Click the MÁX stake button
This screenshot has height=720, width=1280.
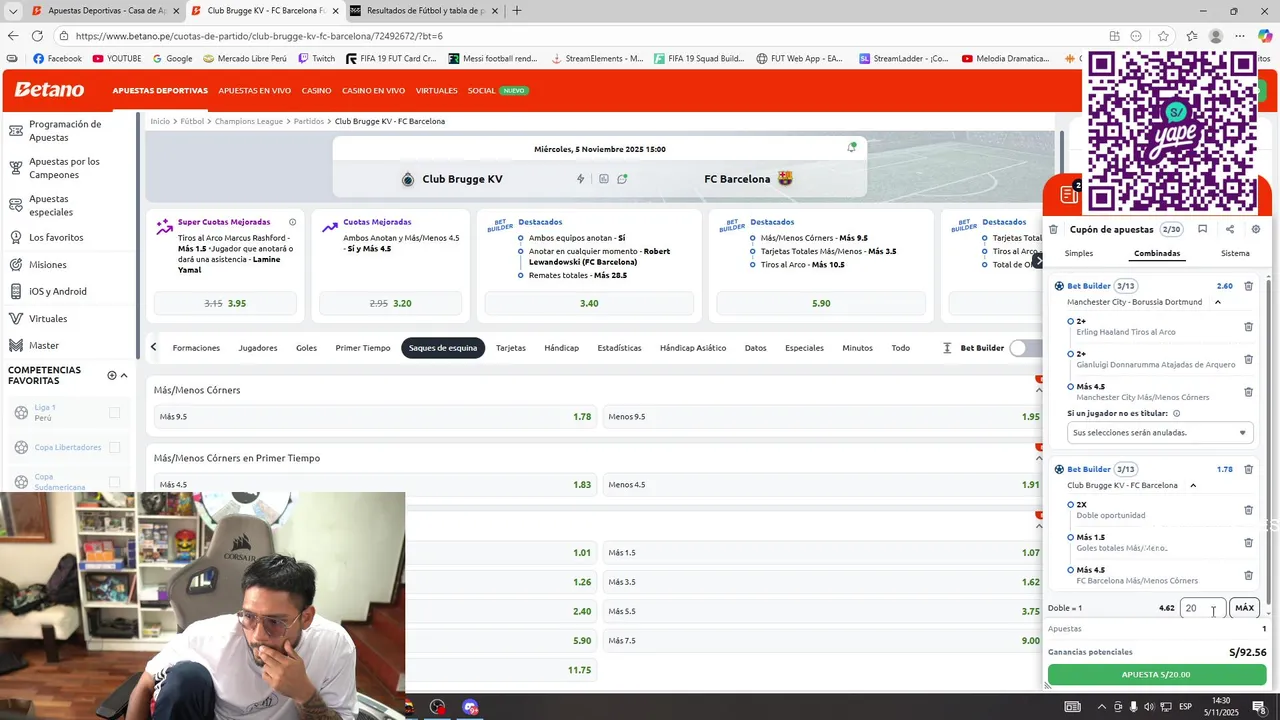coord(1244,608)
